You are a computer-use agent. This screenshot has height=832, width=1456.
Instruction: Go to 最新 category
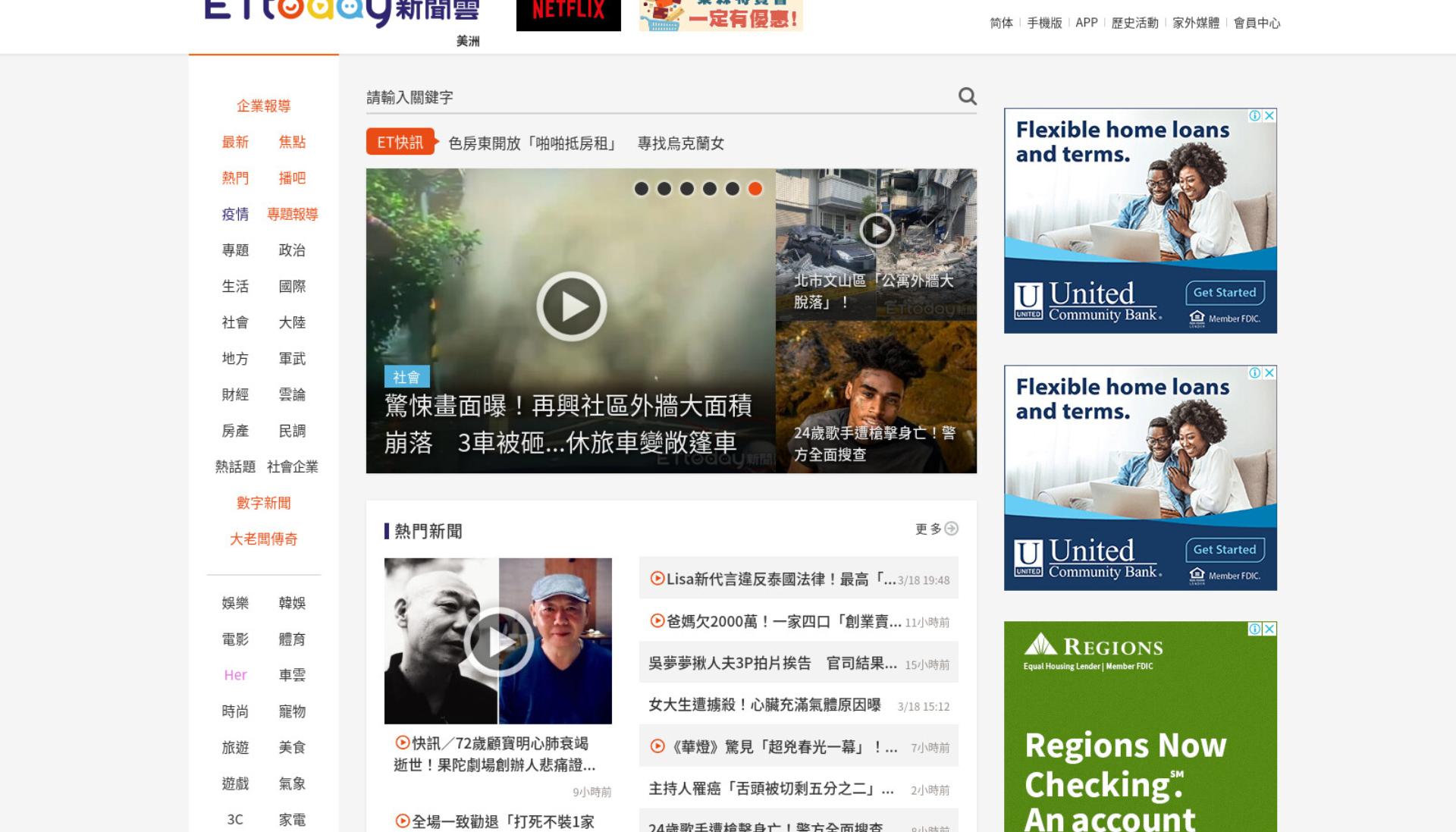235,142
